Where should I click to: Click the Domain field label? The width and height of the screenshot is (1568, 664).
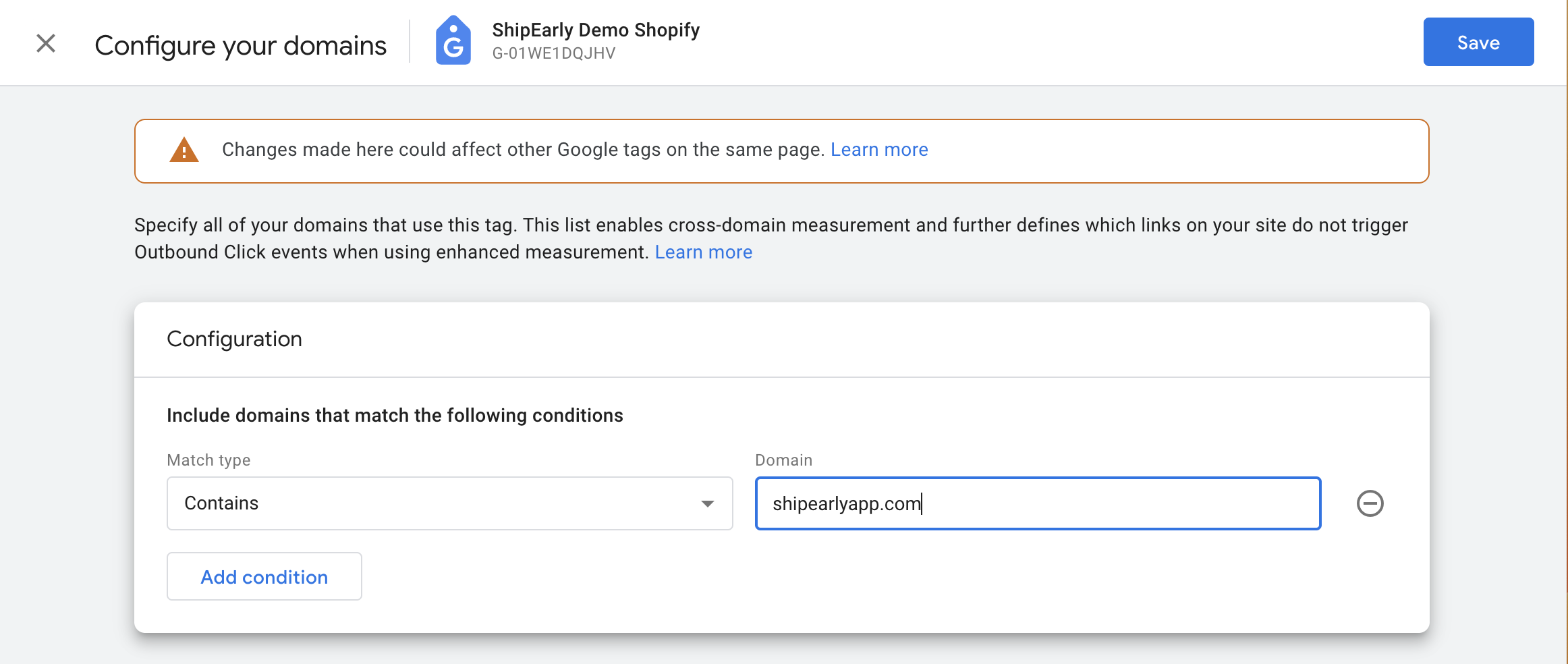point(783,460)
